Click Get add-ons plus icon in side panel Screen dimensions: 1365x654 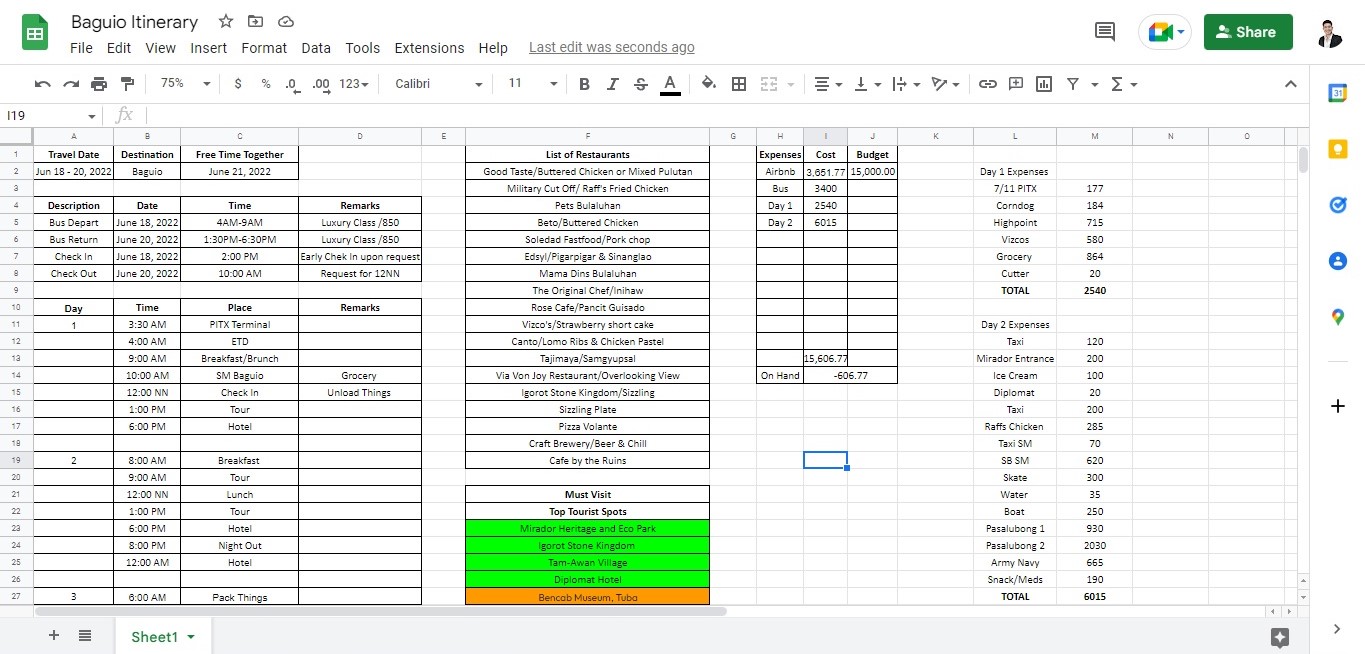(x=1338, y=406)
